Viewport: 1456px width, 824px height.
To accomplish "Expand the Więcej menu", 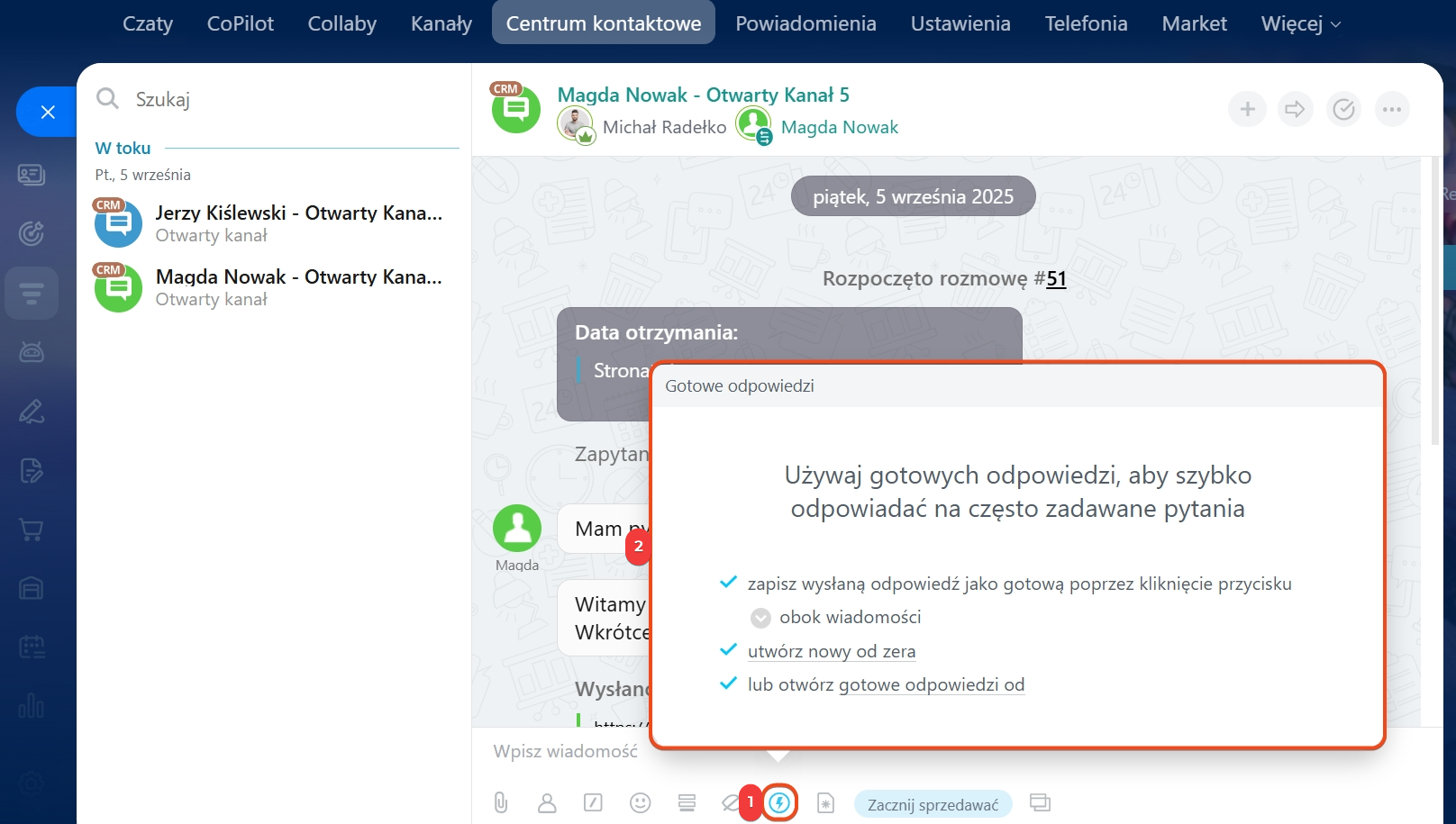I will pyautogui.click(x=1300, y=23).
